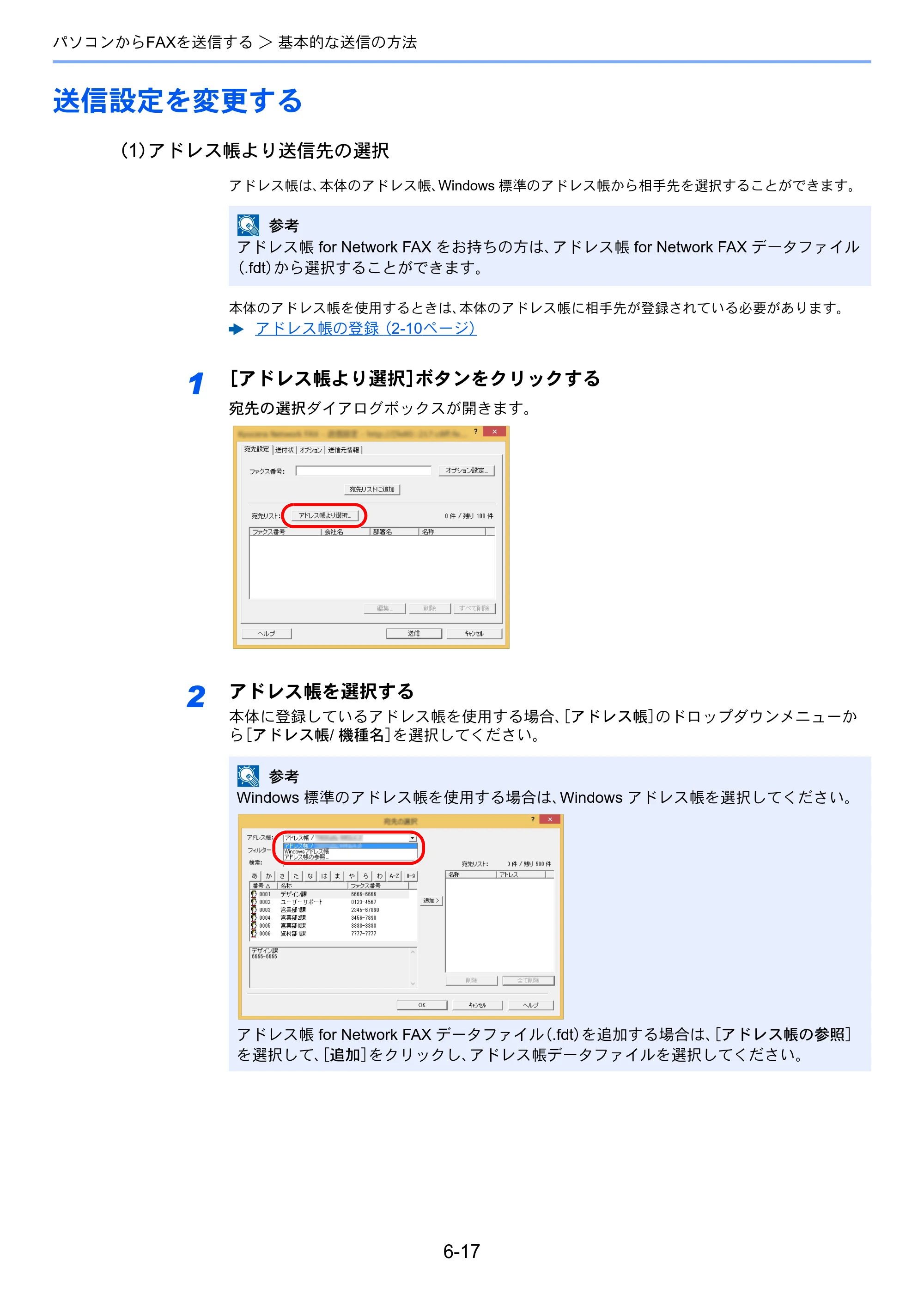924x1308 pixels.
Task: Sort by the 番号 column header
Action: click(264, 886)
